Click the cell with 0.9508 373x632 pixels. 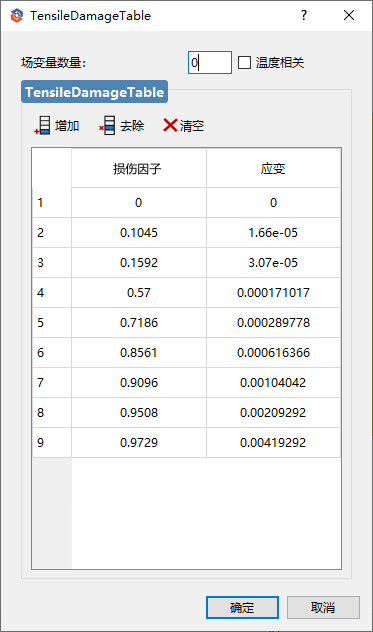coord(139,413)
